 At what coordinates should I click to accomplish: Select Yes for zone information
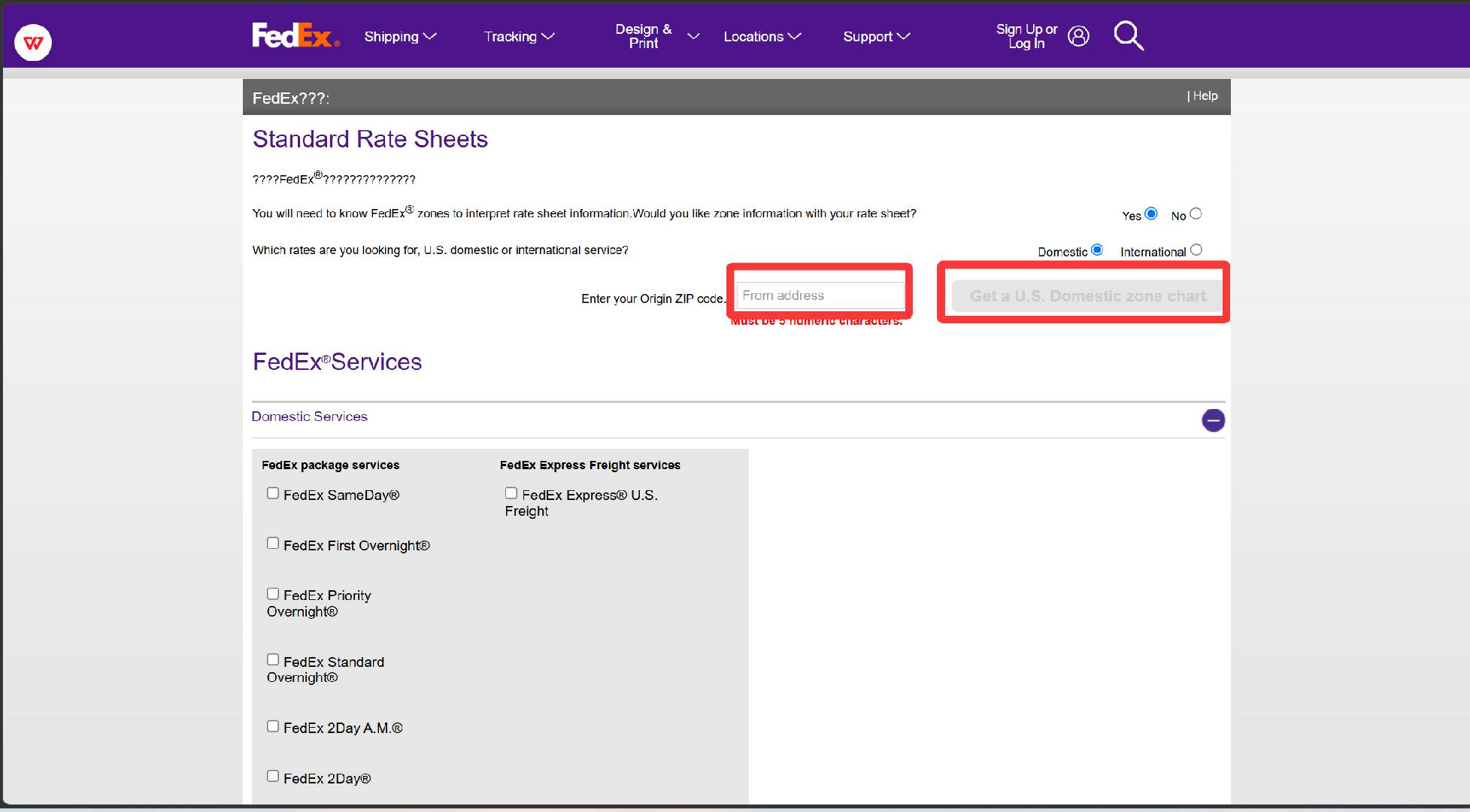tap(1151, 214)
